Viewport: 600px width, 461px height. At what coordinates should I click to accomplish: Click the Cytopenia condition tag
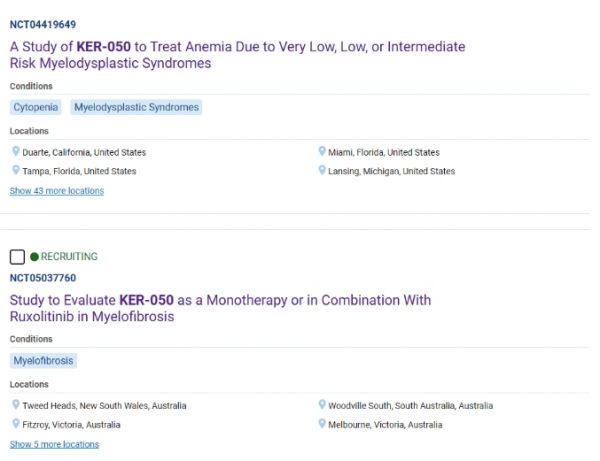(36, 107)
